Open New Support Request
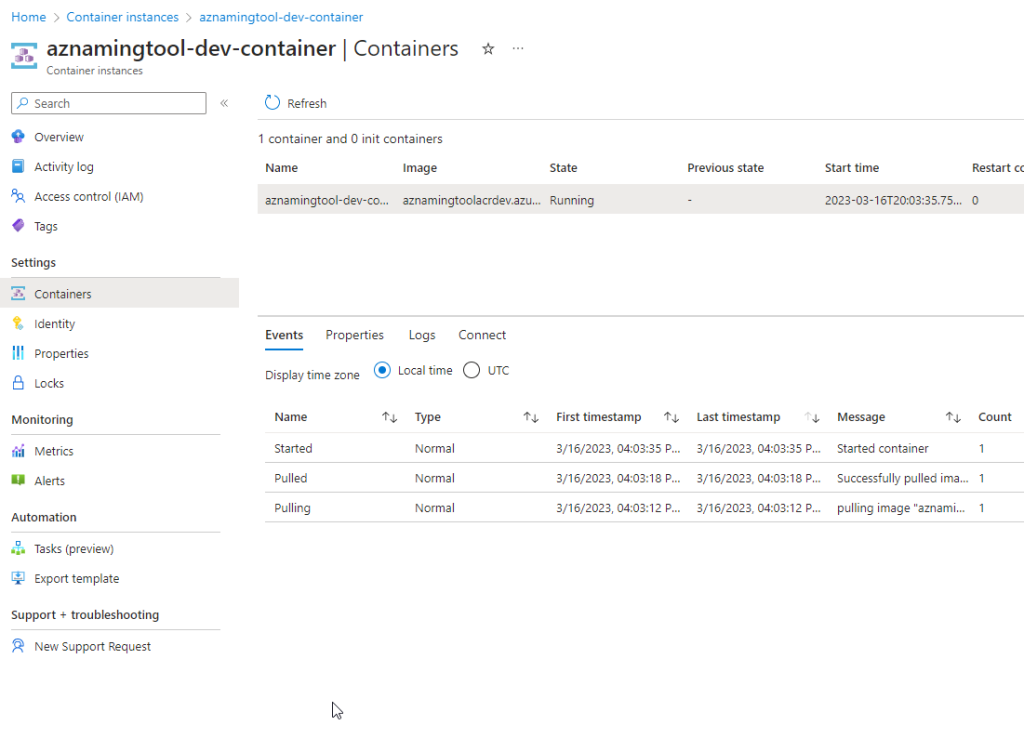The height and width of the screenshot is (738, 1024). [93, 647]
